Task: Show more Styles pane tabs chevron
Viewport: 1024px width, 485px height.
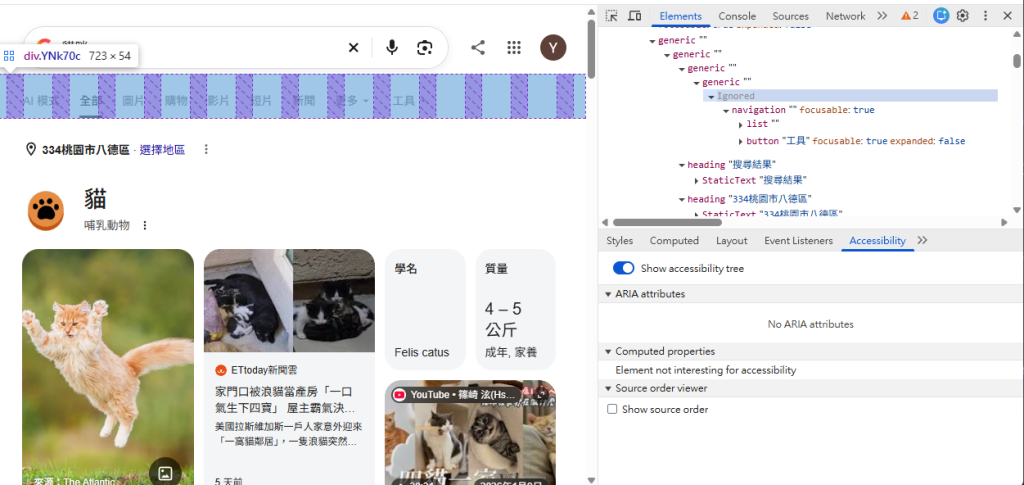Action: (922, 240)
